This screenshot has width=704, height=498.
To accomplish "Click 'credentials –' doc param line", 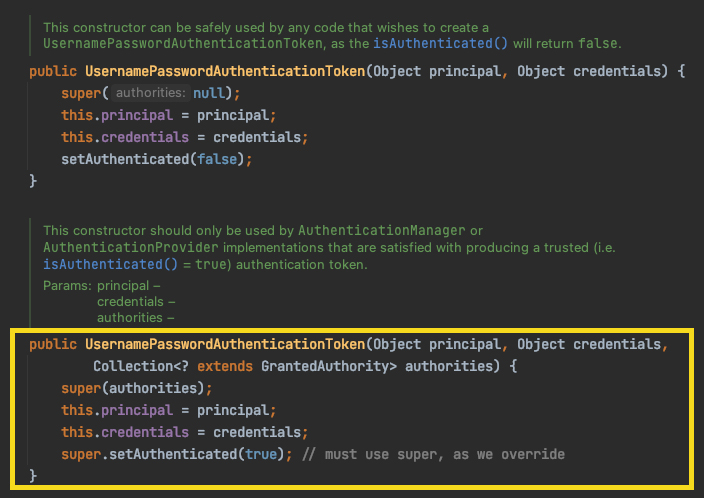I will point(136,302).
